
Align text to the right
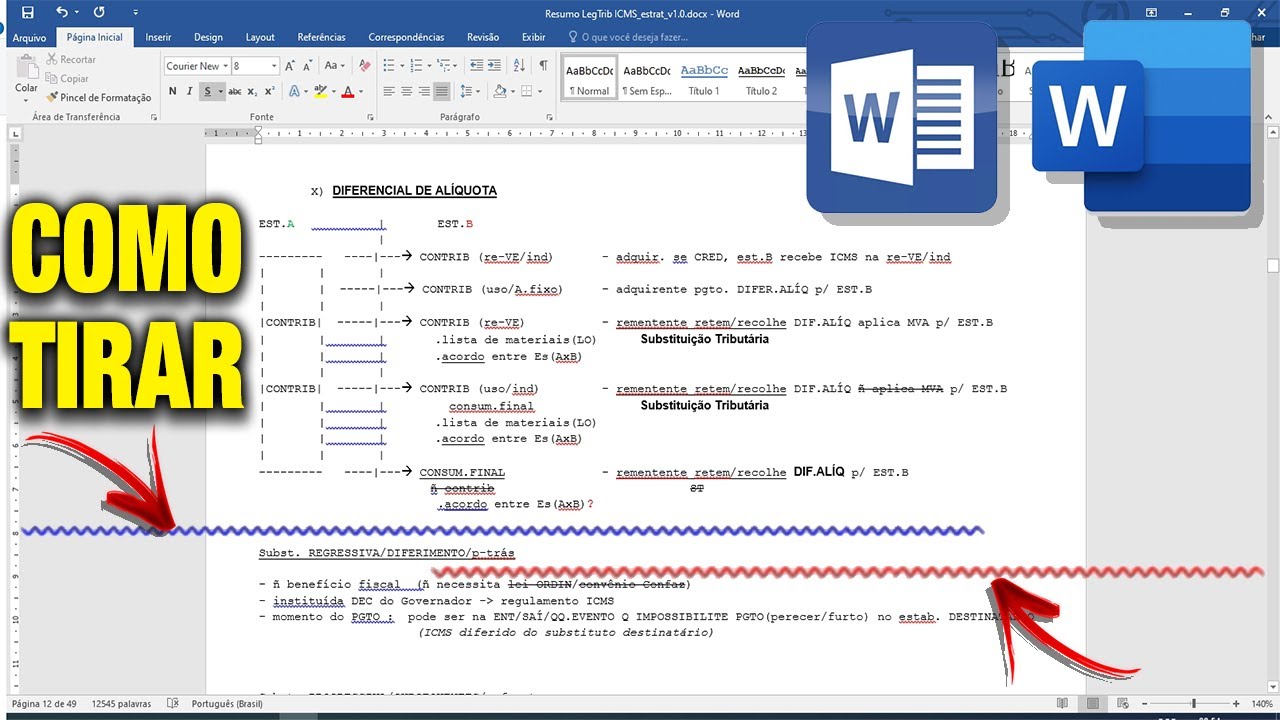pos(424,91)
